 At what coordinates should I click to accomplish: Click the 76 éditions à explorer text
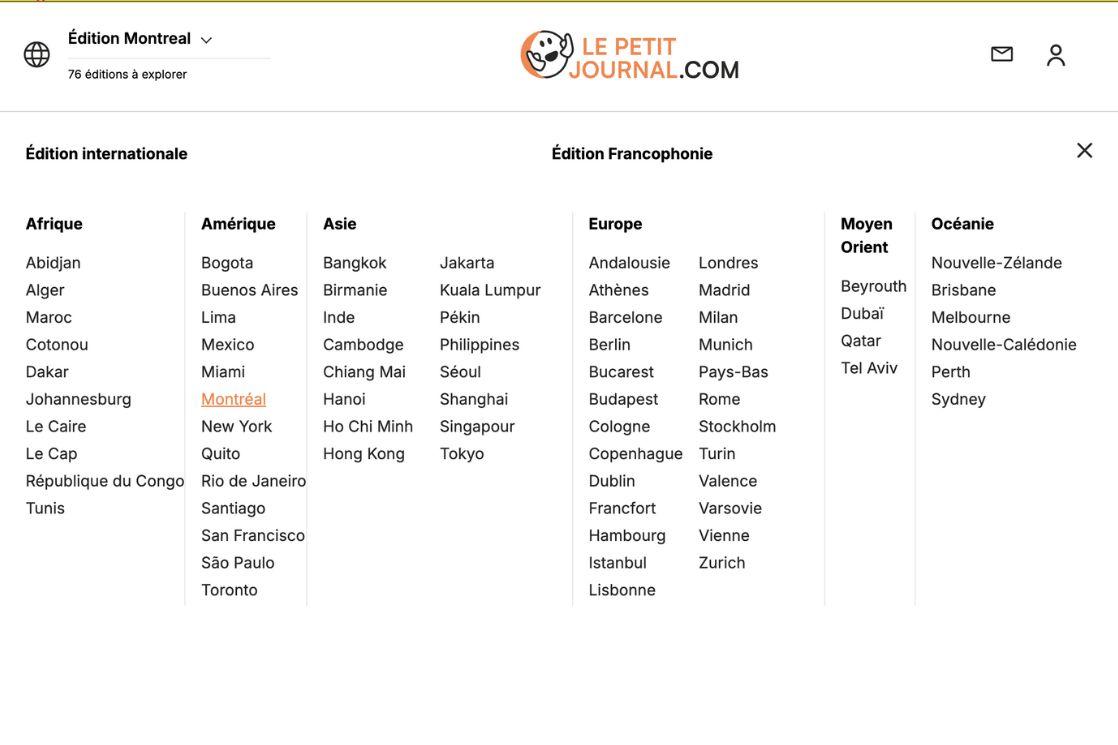click(127, 74)
